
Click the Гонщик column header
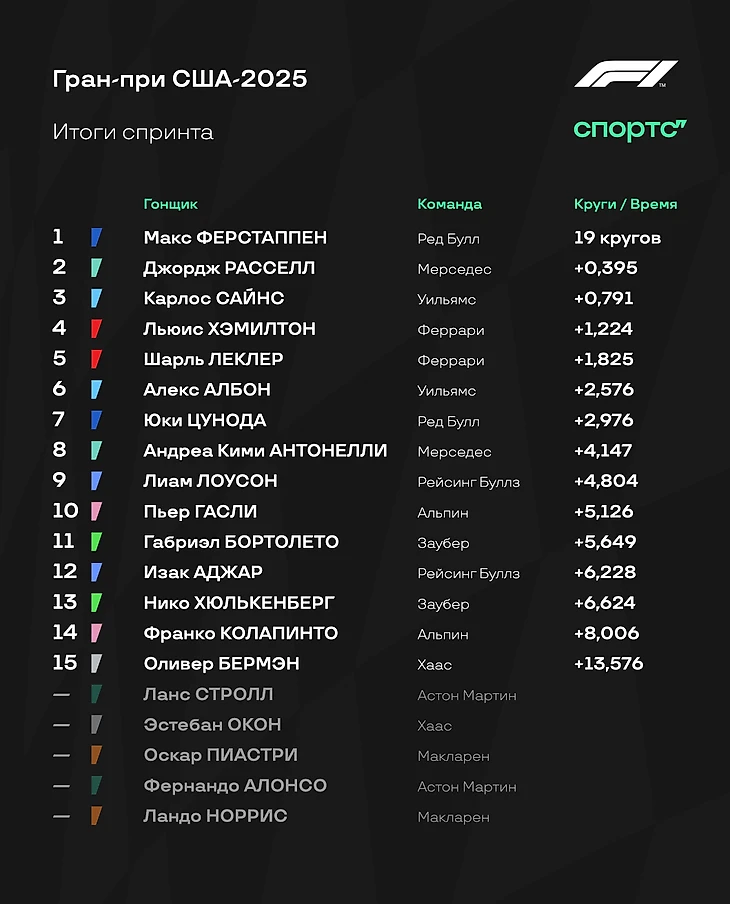click(170, 204)
